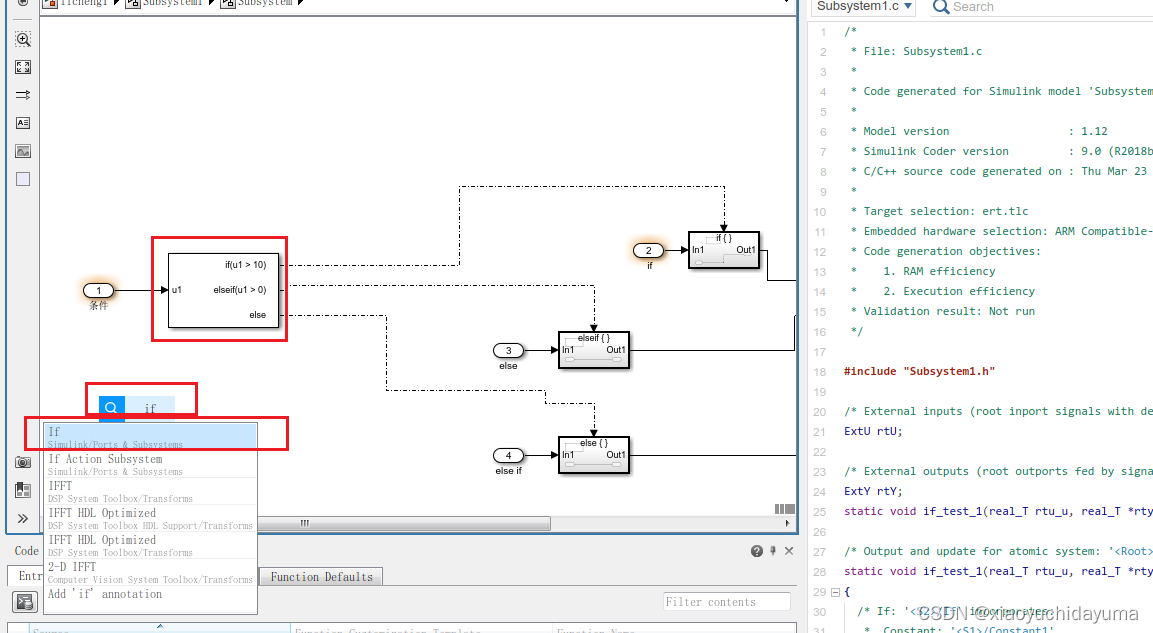The height and width of the screenshot is (633, 1153).
Task: Select the area box tool icon
Action: pyautogui.click(x=22, y=178)
